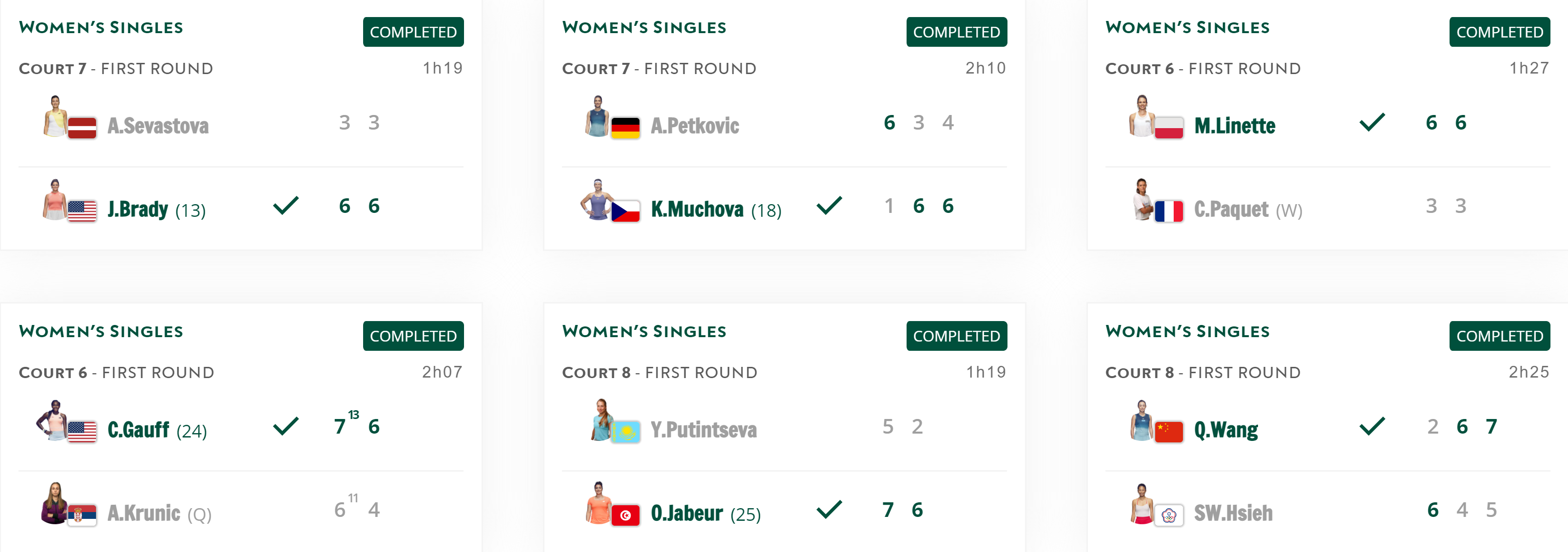Open O.Jabeur player profile link
This screenshot has height=552, width=1568.
point(687,513)
